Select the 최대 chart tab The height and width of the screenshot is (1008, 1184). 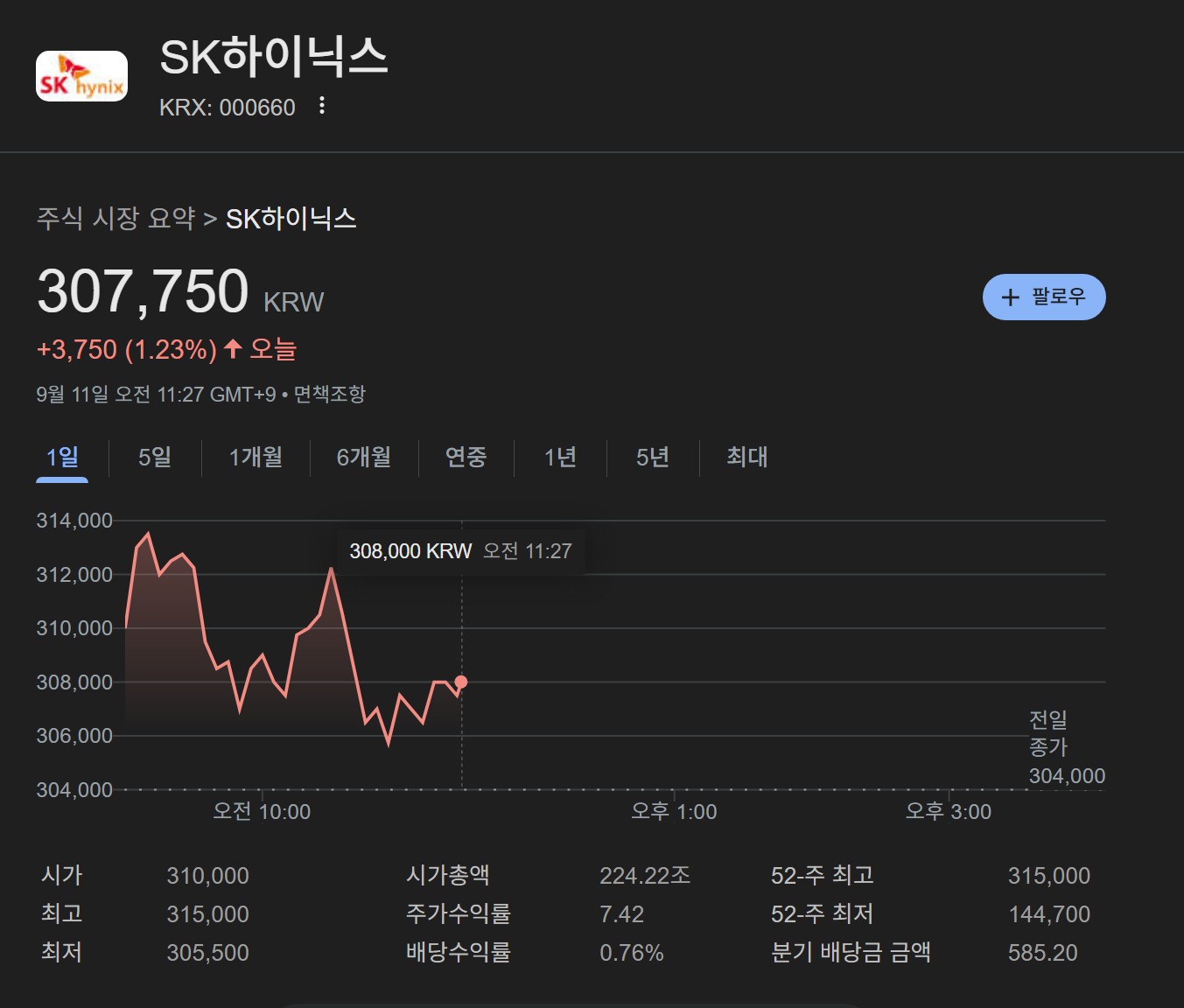747,457
